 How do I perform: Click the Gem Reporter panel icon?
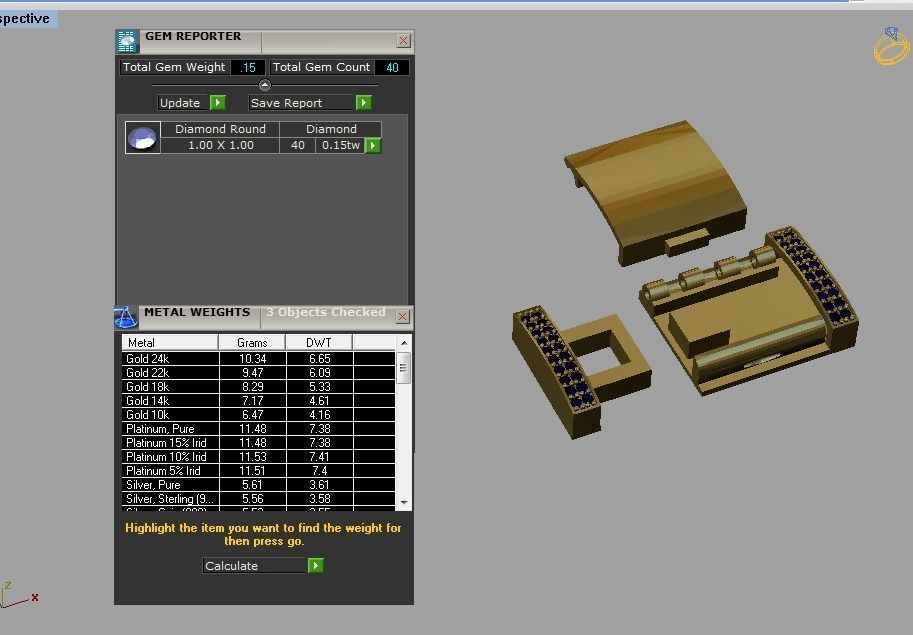click(x=127, y=41)
